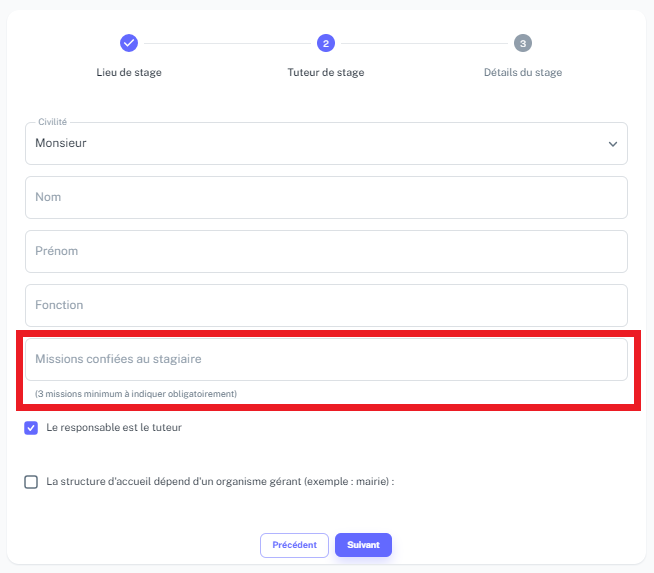Expand the Monsieur civility selector
This screenshot has height=573, width=654.
326,143
